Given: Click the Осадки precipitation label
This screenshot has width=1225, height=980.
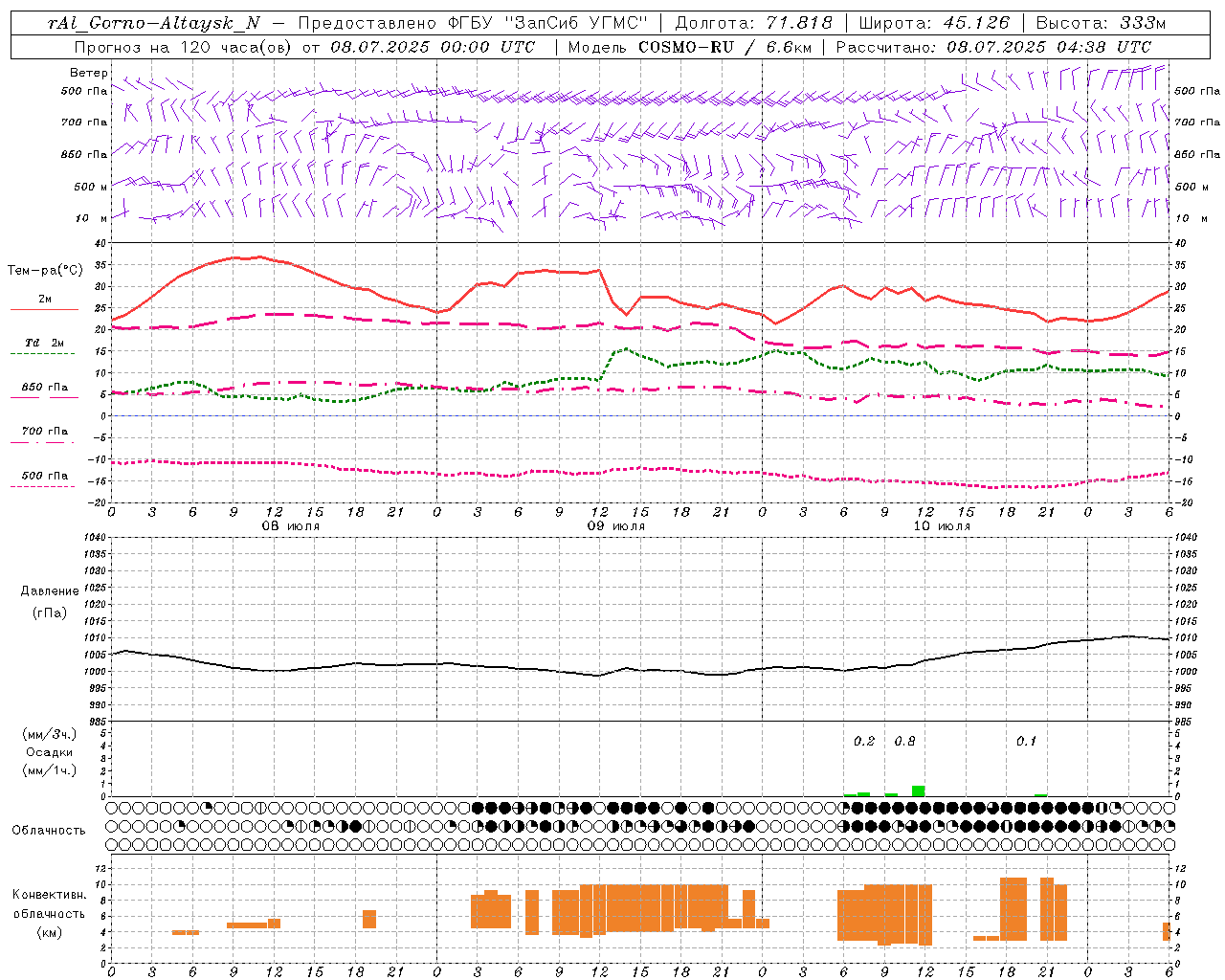Looking at the screenshot, I should [x=50, y=752].
